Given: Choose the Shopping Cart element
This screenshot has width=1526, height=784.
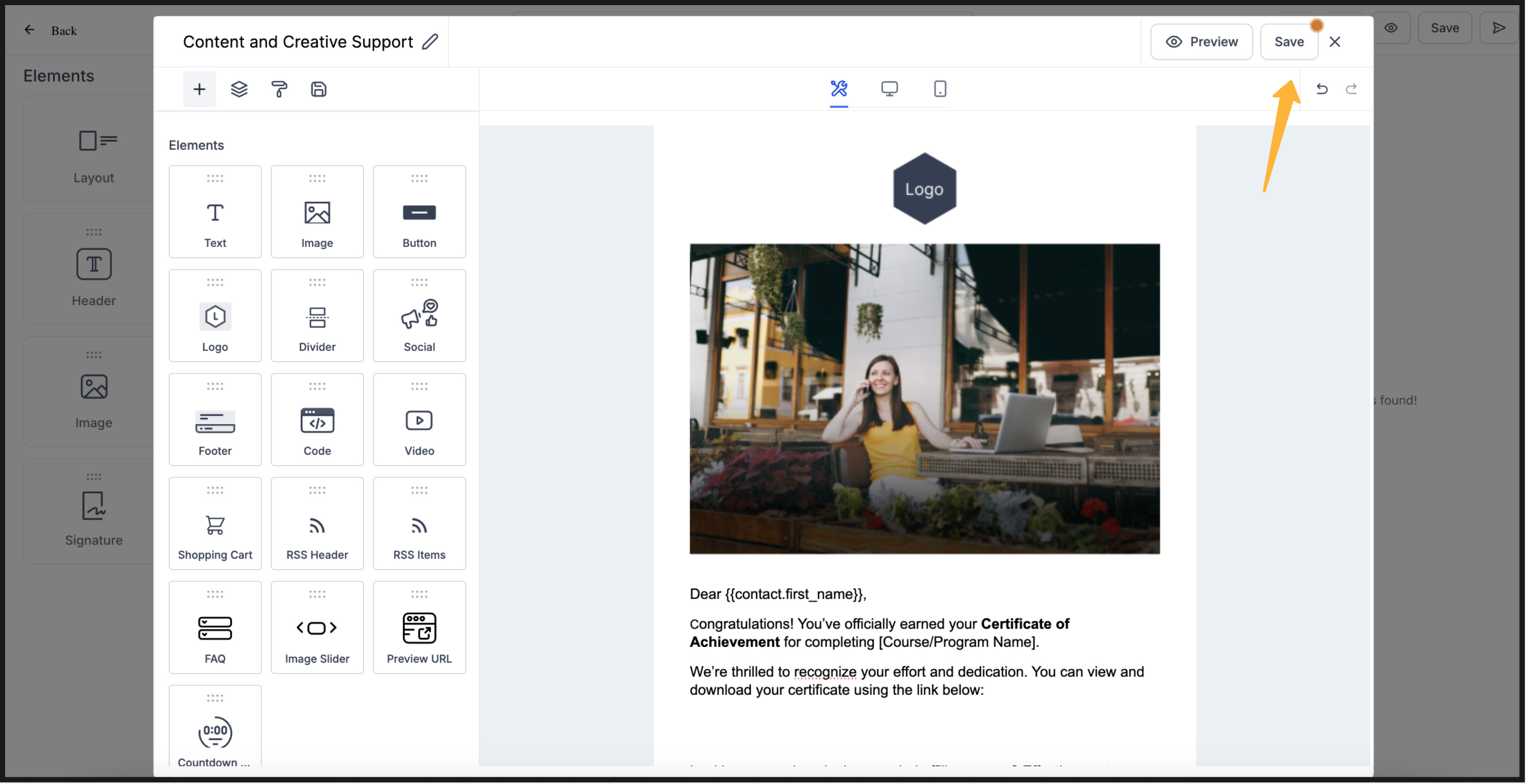Looking at the screenshot, I should click(214, 524).
